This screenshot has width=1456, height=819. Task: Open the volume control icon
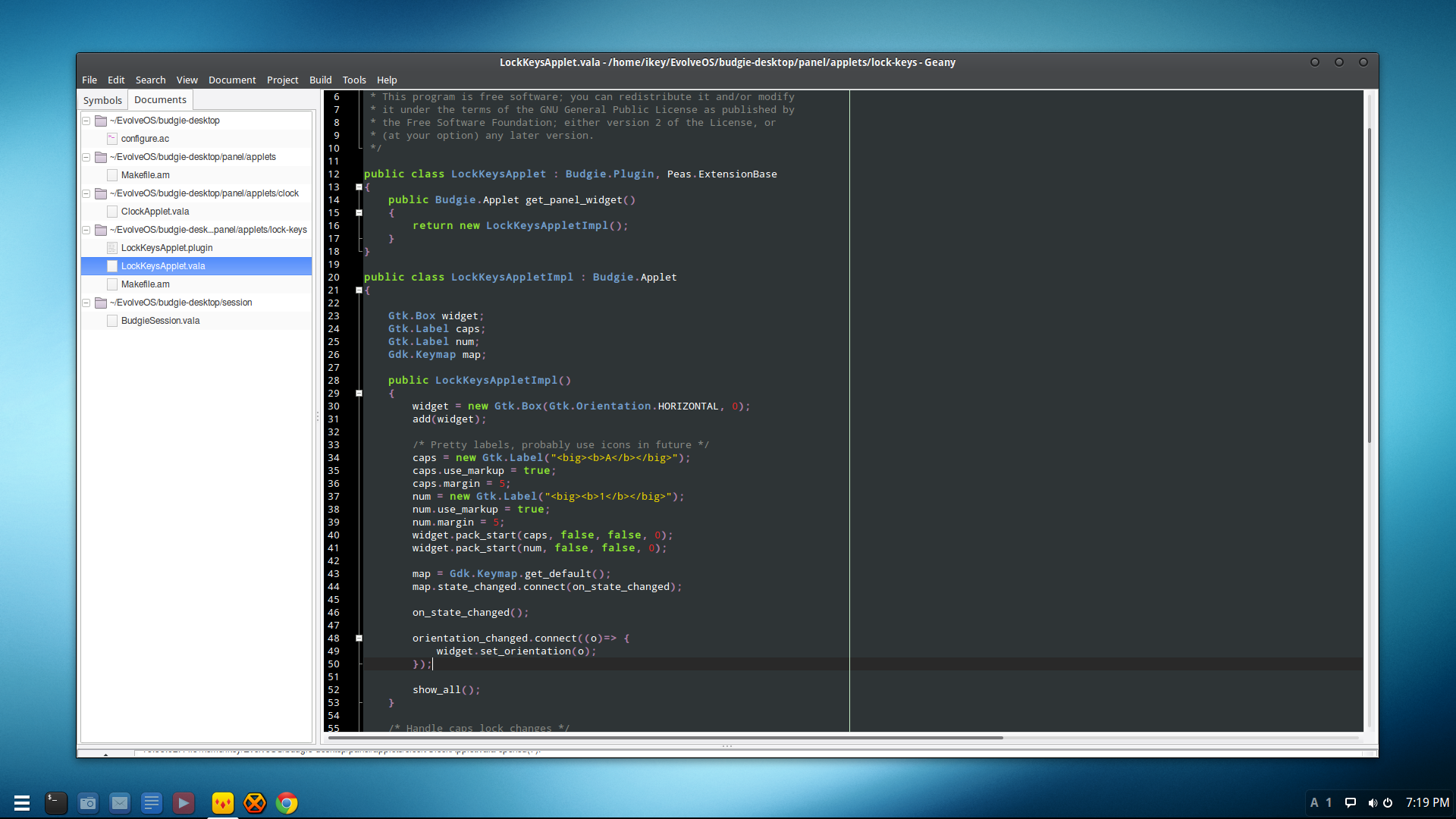pyautogui.click(x=1372, y=803)
